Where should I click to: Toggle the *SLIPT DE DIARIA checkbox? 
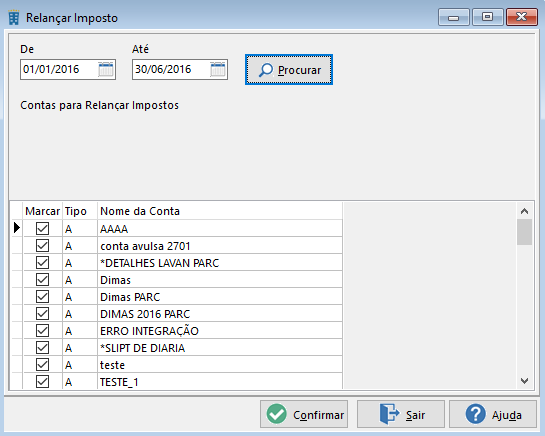(42, 348)
